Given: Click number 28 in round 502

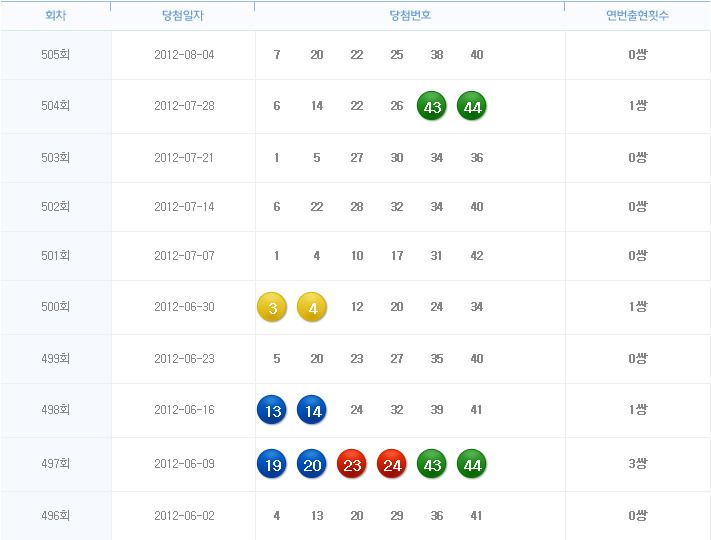Looking at the screenshot, I should click(357, 207).
